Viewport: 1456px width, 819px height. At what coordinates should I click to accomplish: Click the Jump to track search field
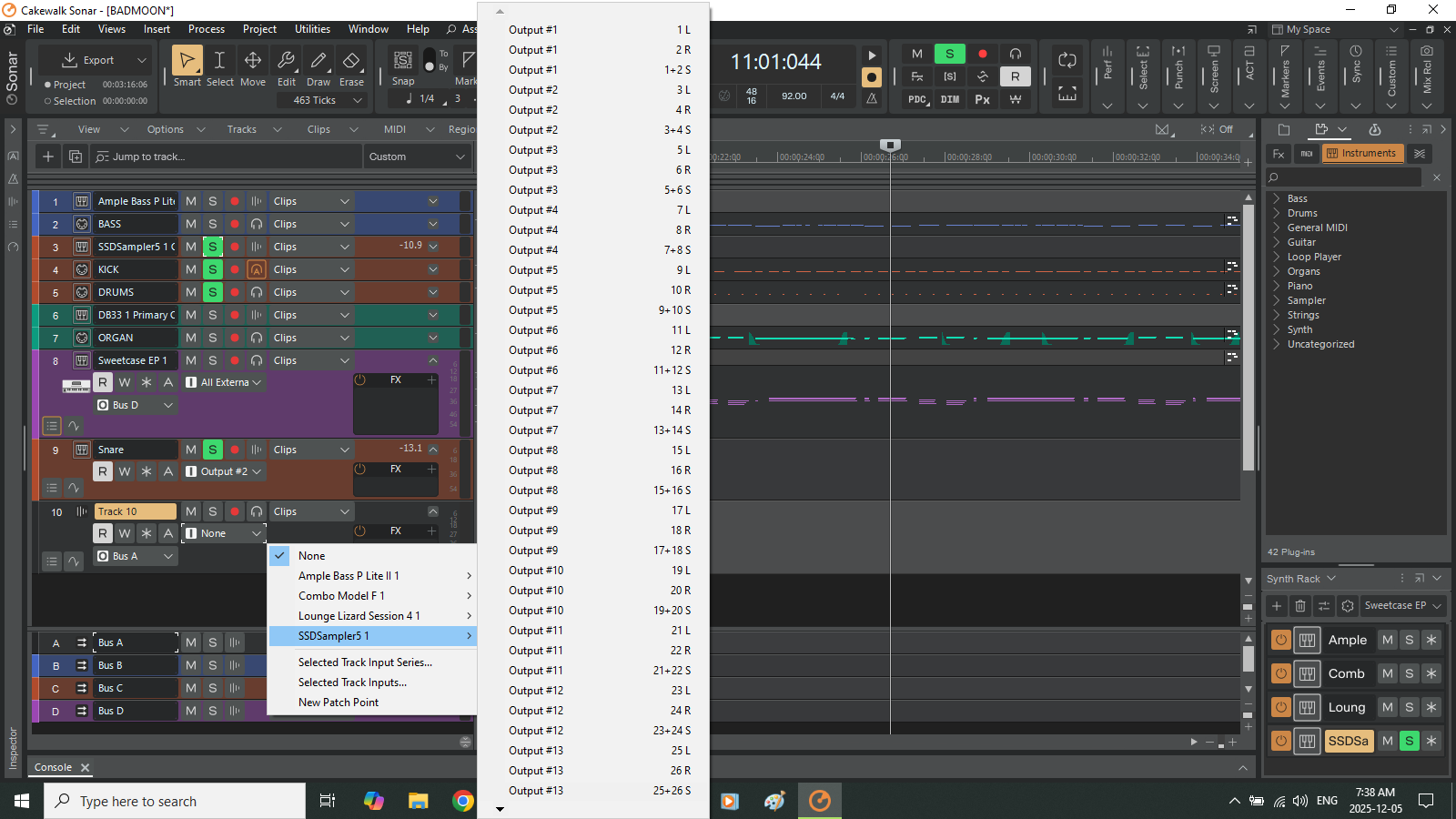click(x=226, y=157)
